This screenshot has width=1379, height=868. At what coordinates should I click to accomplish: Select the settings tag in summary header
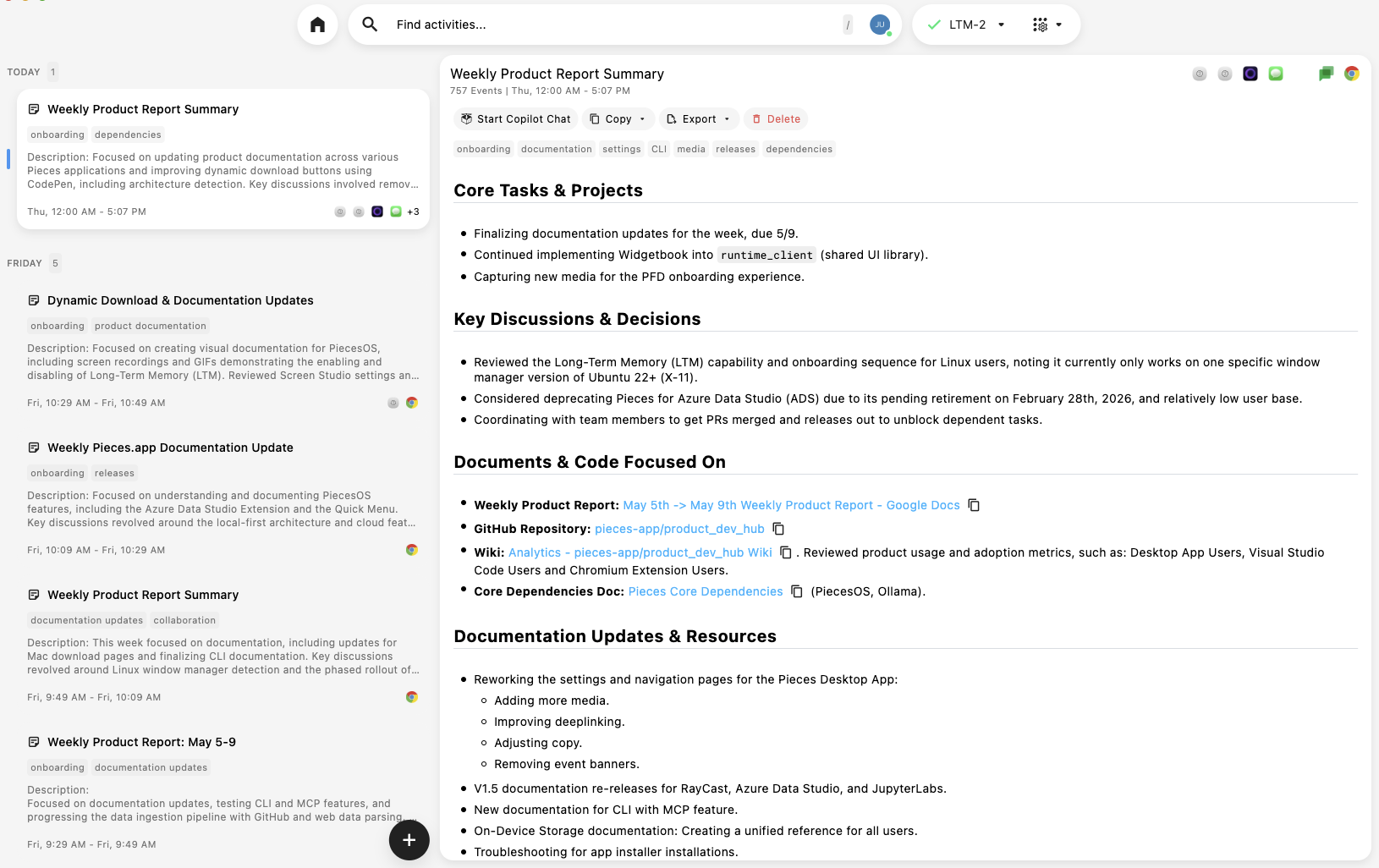(x=622, y=149)
